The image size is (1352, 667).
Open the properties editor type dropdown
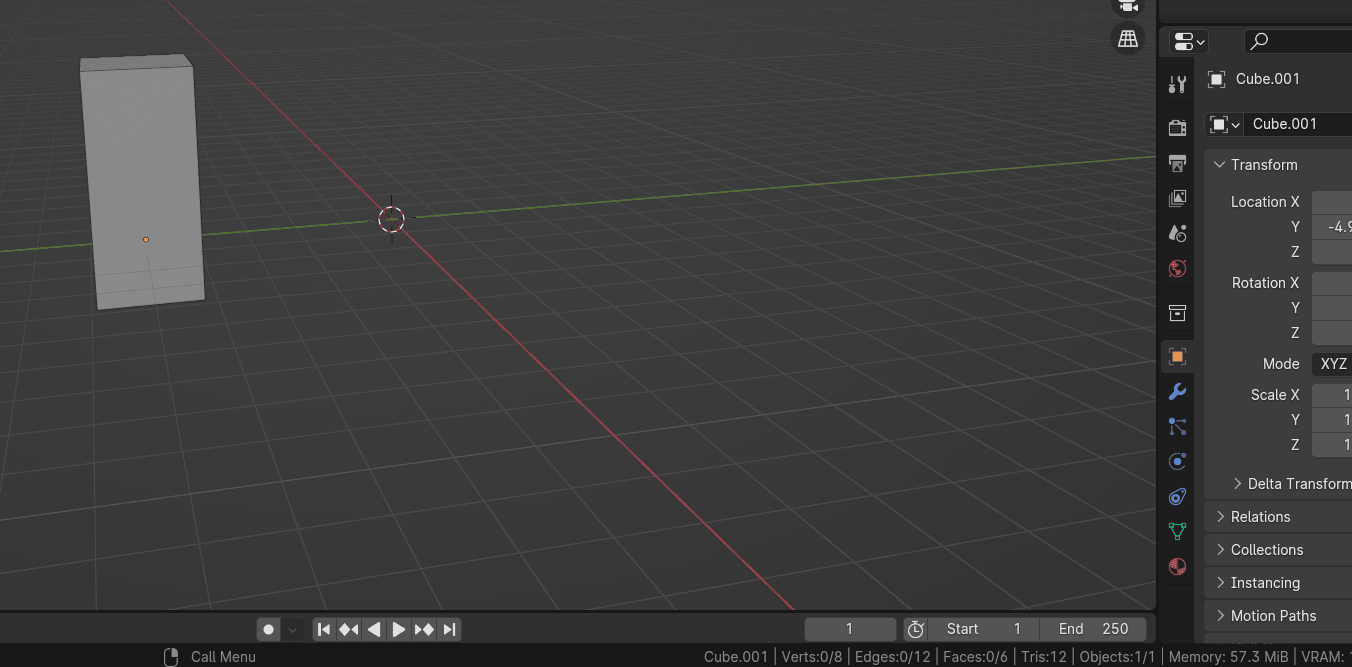[1189, 41]
